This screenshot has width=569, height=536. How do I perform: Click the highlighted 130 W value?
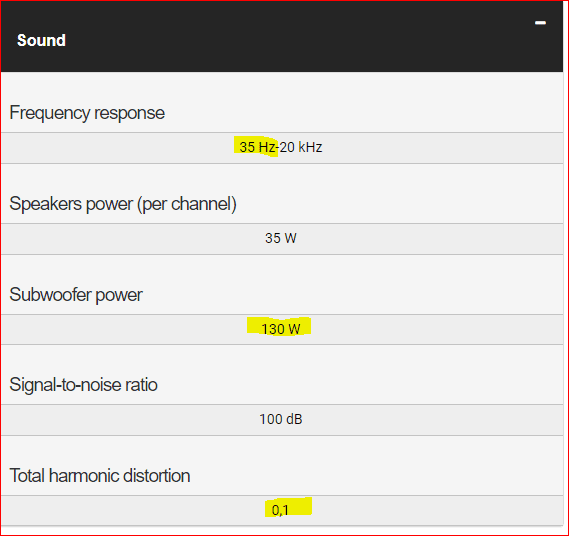[281, 329]
